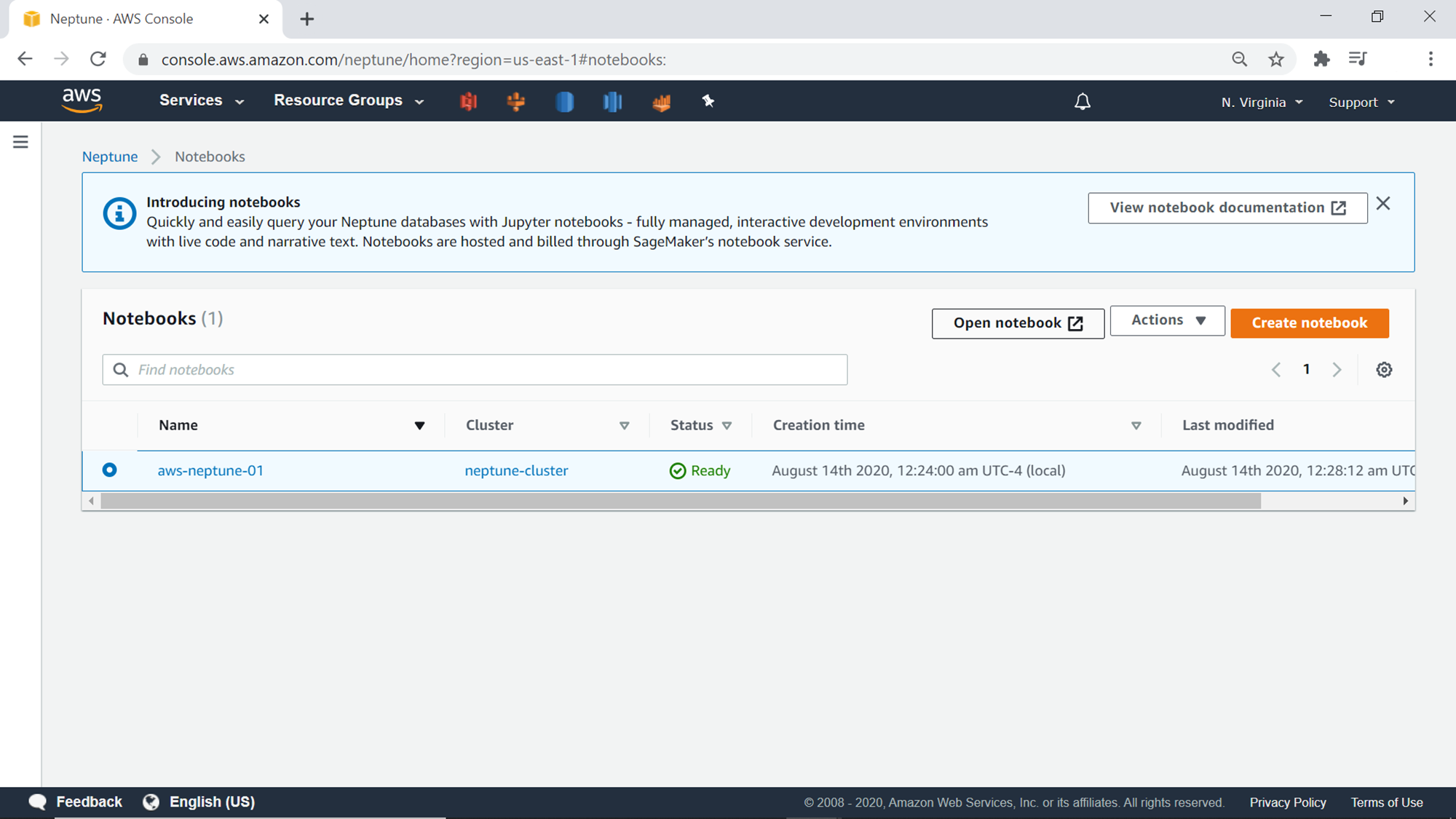This screenshot has width=1456, height=819.
Task: Click the AWS logo home icon
Action: (82, 100)
